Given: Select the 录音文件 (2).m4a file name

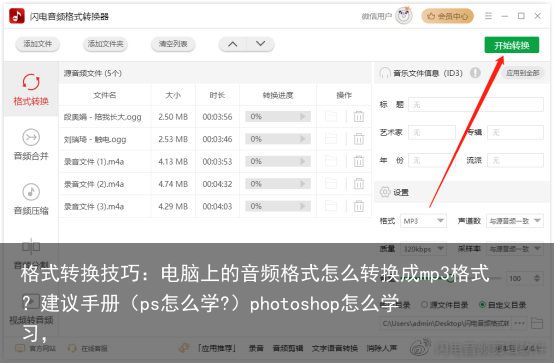Looking at the screenshot, I should (94, 184).
